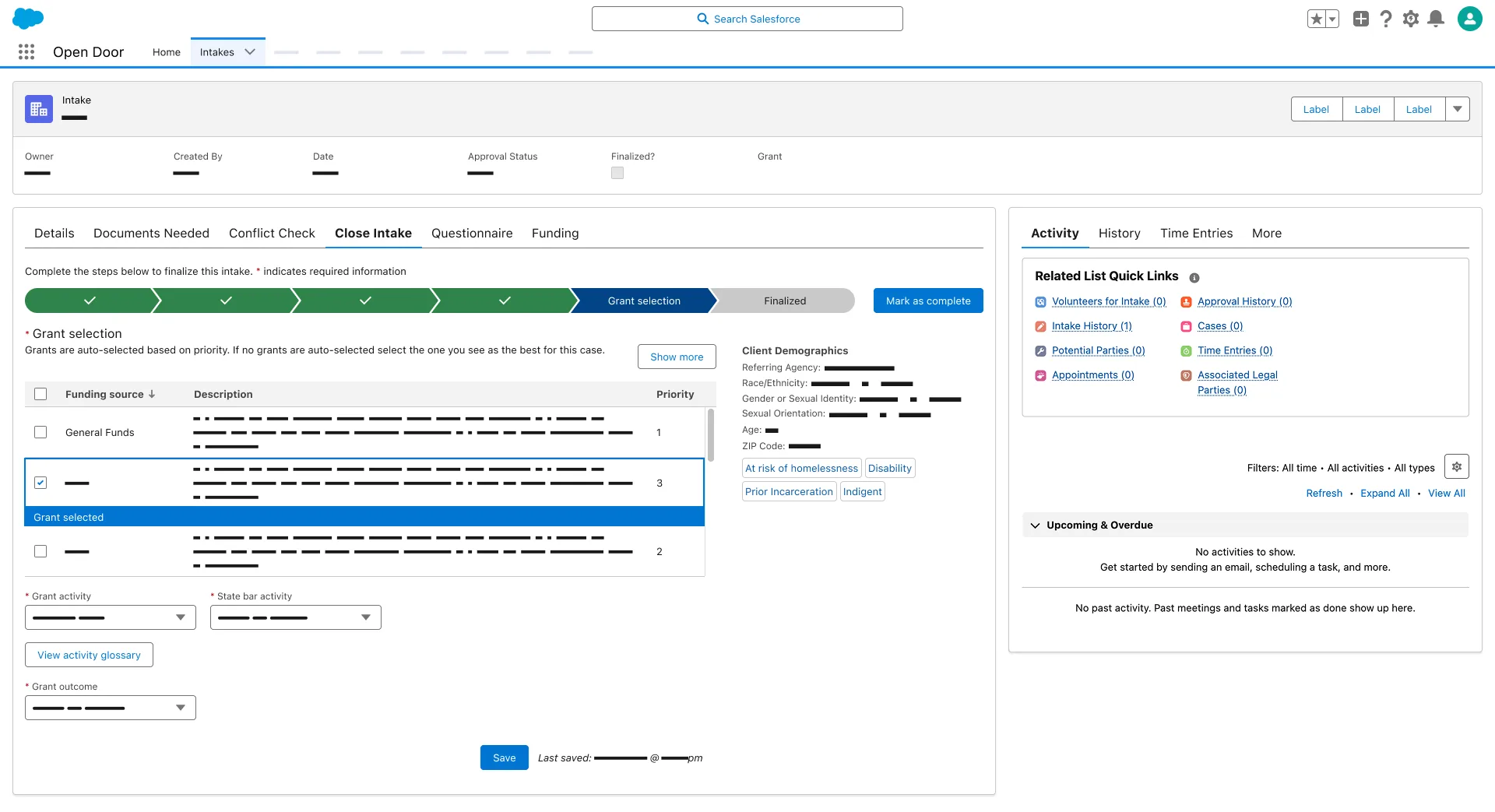Collapse the Upcoming & Overdue section
Image resolution: width=1495 pixels, height=812 pixels.
point(1036,526)
